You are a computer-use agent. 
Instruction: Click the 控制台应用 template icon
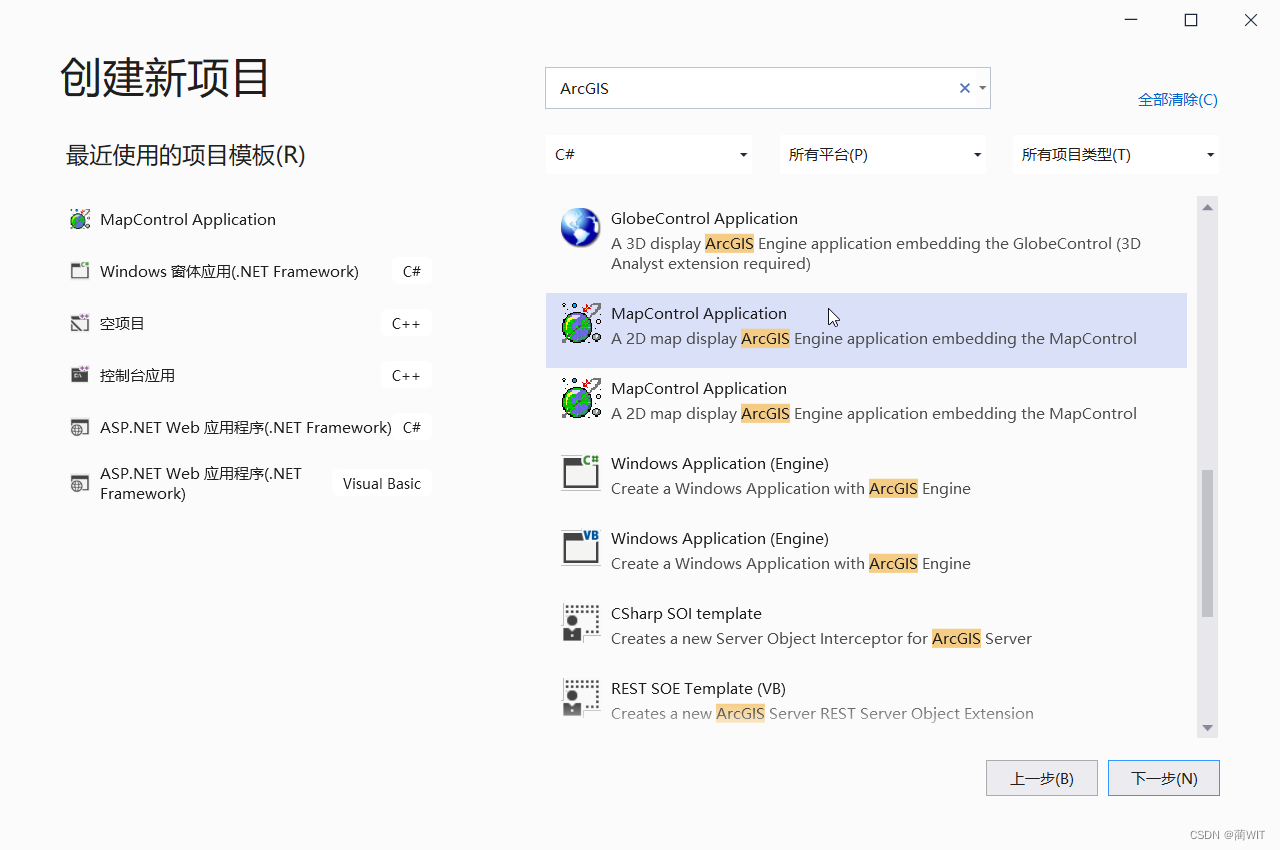(x=80, y=375)
